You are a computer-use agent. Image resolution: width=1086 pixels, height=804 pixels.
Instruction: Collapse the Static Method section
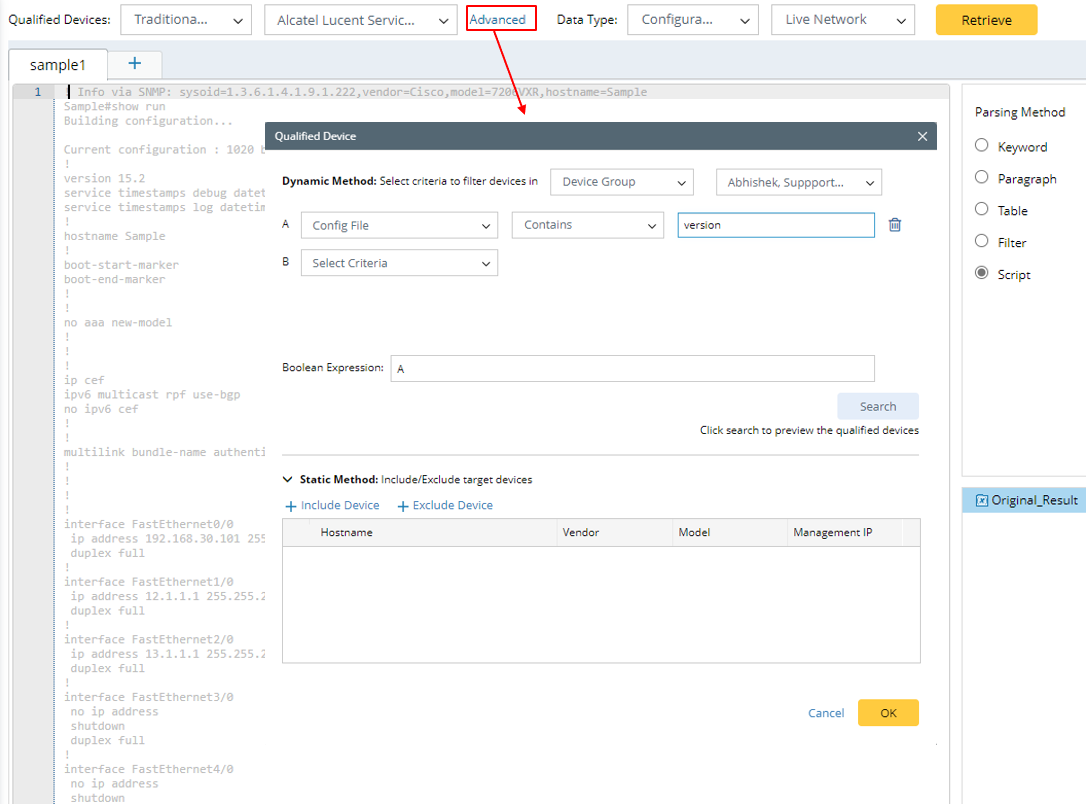[289, 480]
